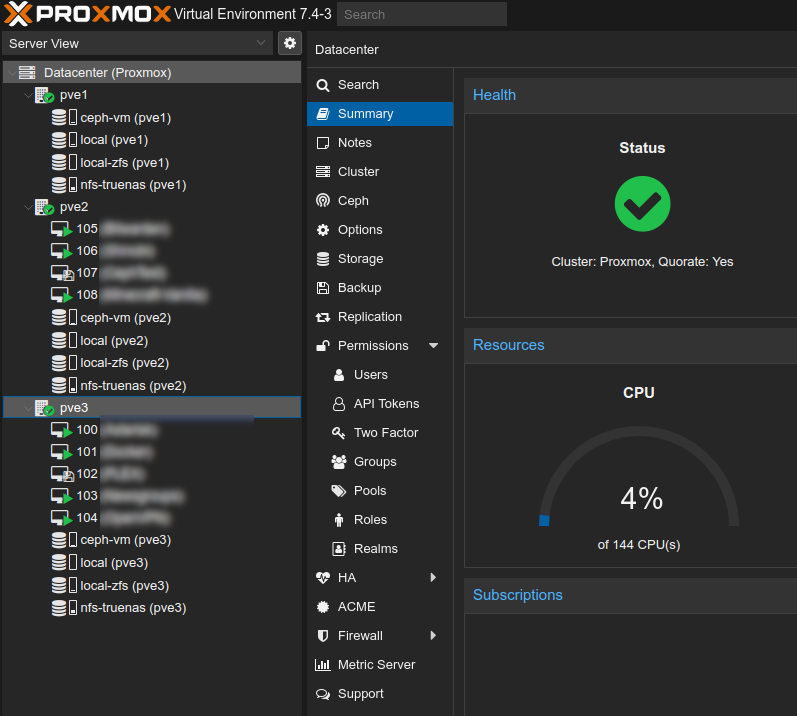Click the pve3 node icon
Image resolution: width=797 pixels, height=716 pixels.
coord(44,408)
